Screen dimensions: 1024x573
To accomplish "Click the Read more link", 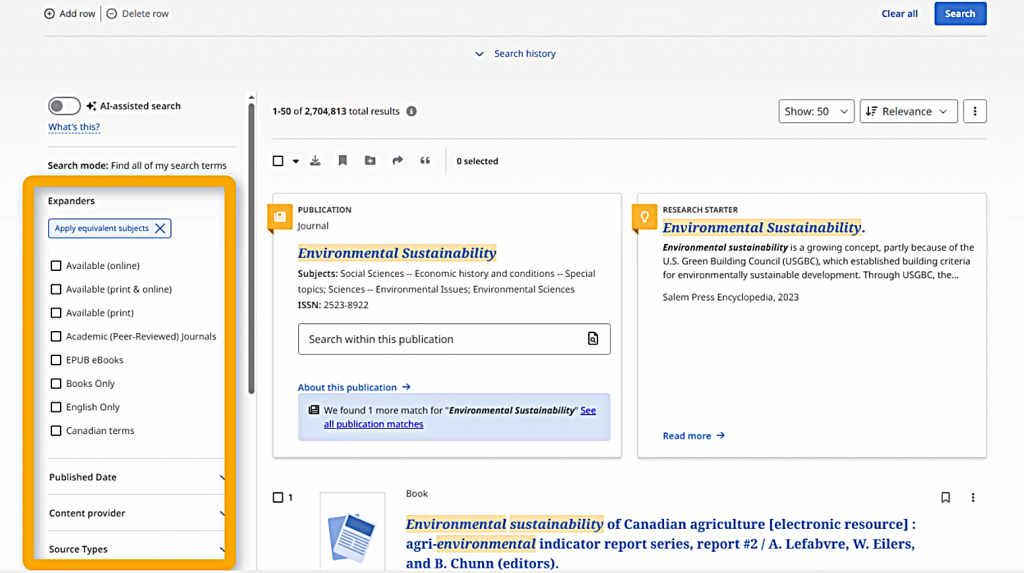I will [694, 436].
